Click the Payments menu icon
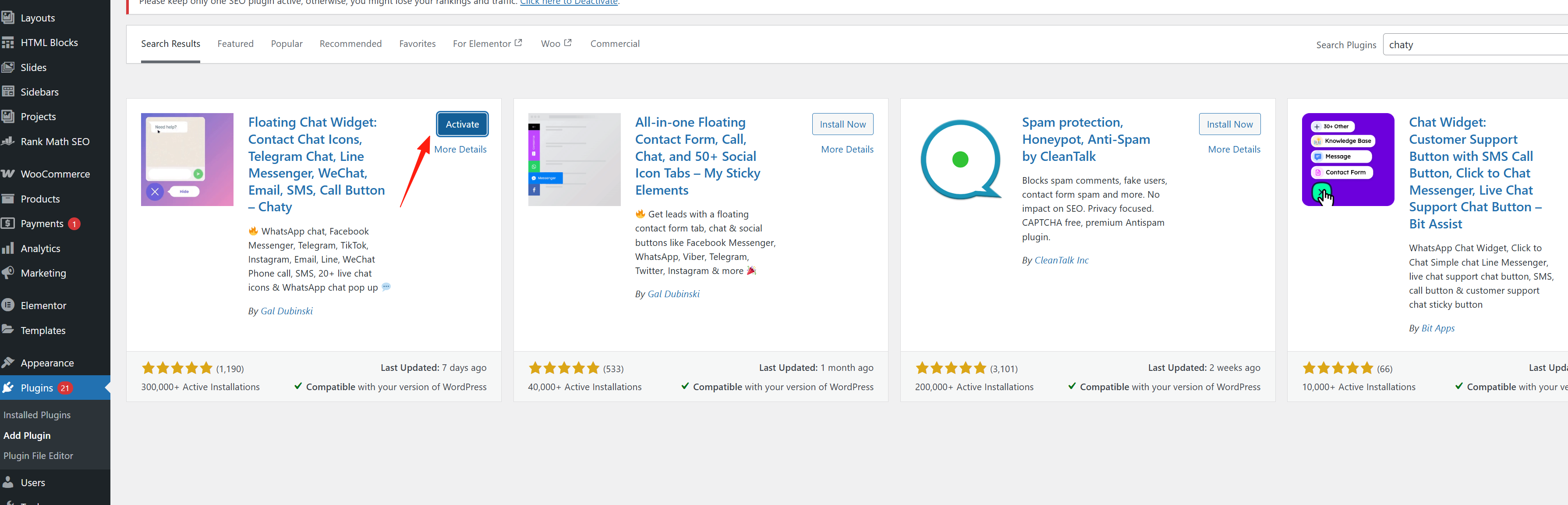The height and width of the screenshot is (505, 1568). [x=8, y=223]
